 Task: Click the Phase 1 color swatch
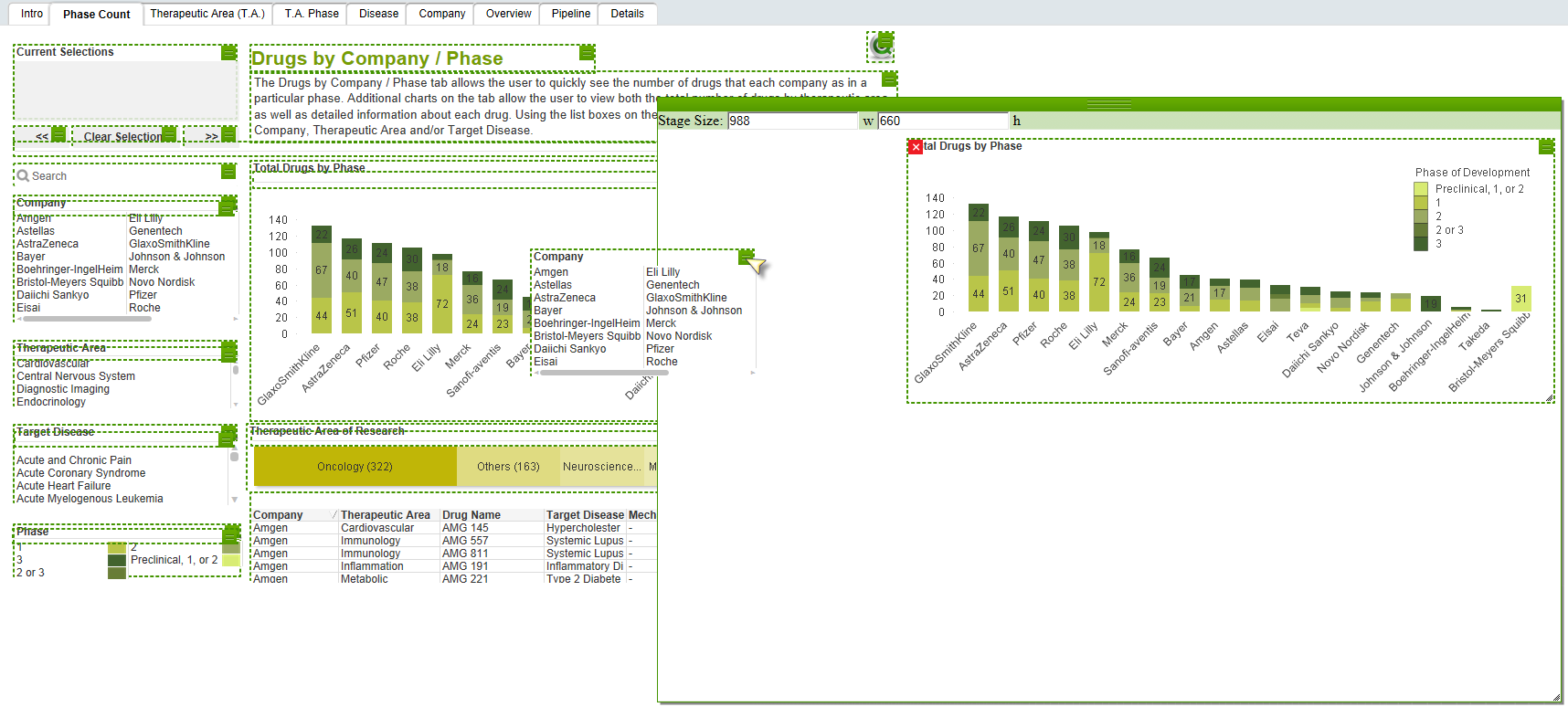(117, 548)
